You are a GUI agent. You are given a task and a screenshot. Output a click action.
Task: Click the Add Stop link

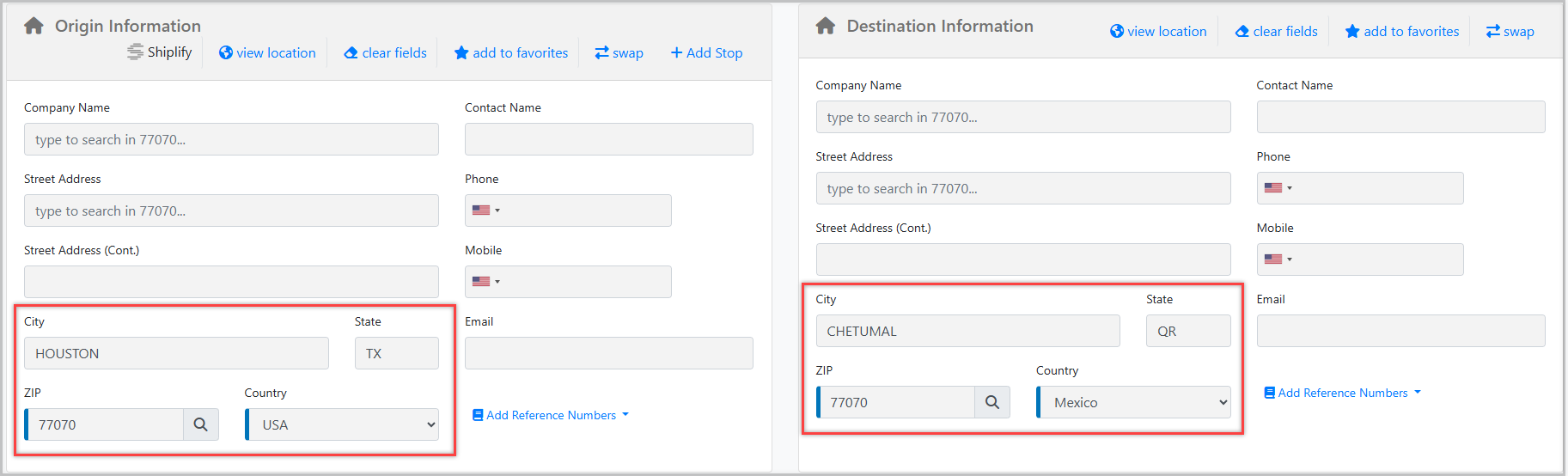pyautogui.click(x=706, y=53)
